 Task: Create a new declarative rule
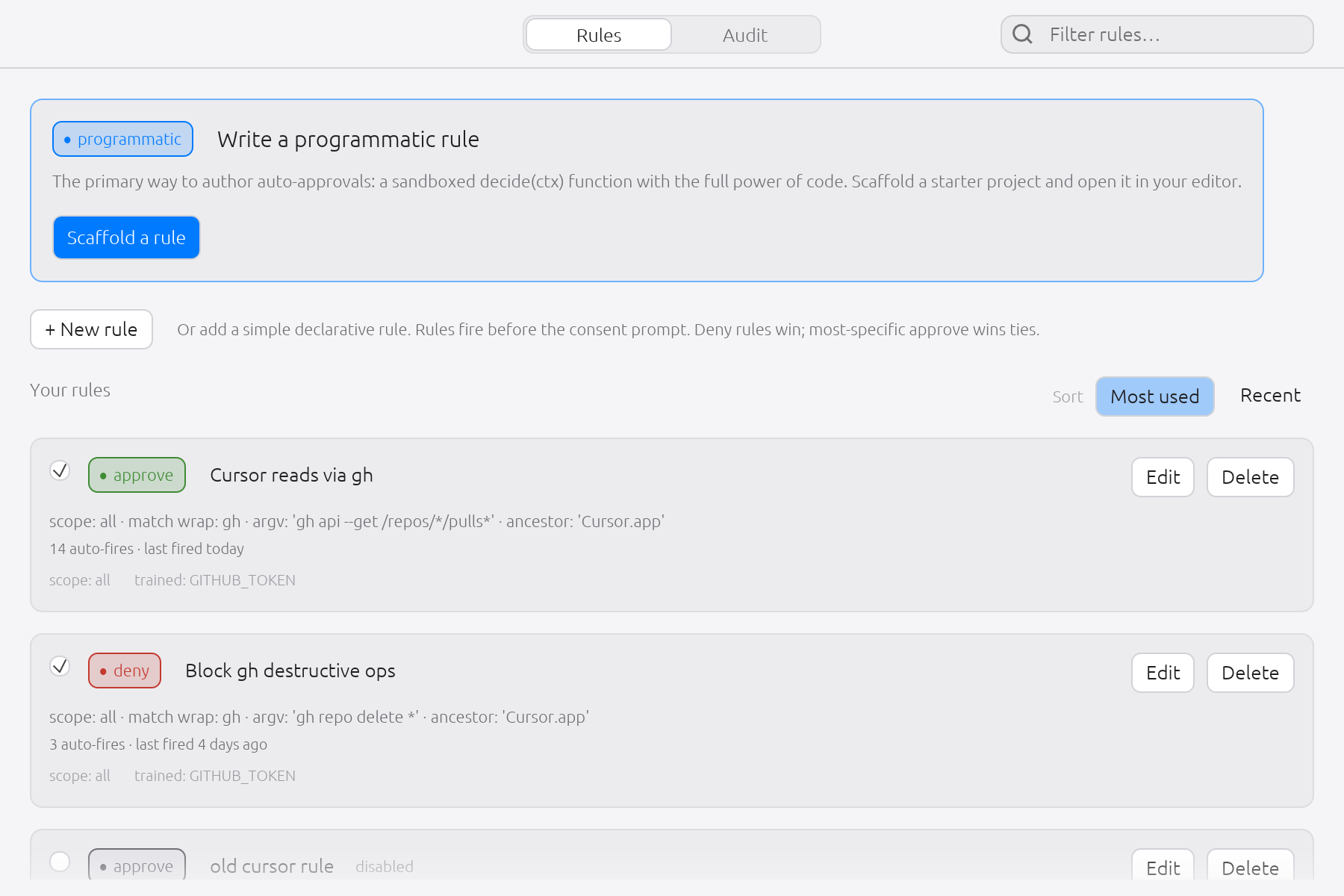91,329
